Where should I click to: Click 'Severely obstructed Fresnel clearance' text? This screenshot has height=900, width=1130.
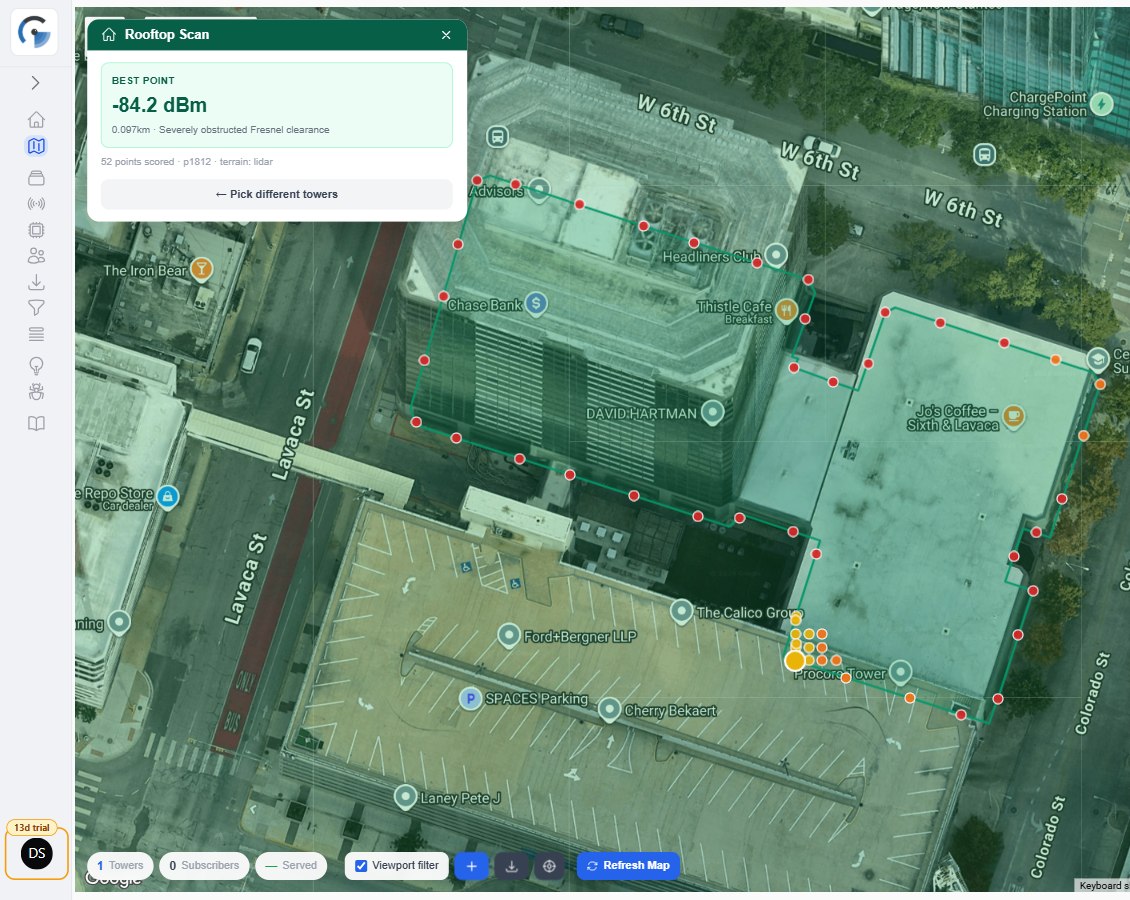click(x=244, y=130)
